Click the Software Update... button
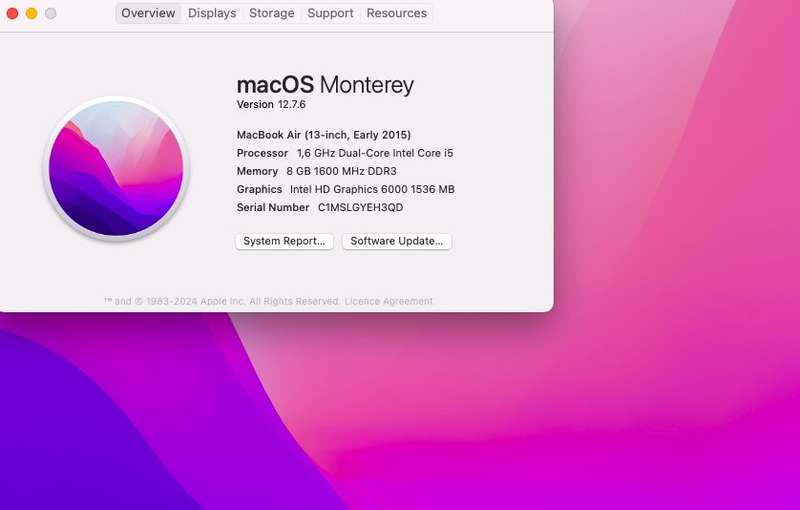 [x=396, y=241]
